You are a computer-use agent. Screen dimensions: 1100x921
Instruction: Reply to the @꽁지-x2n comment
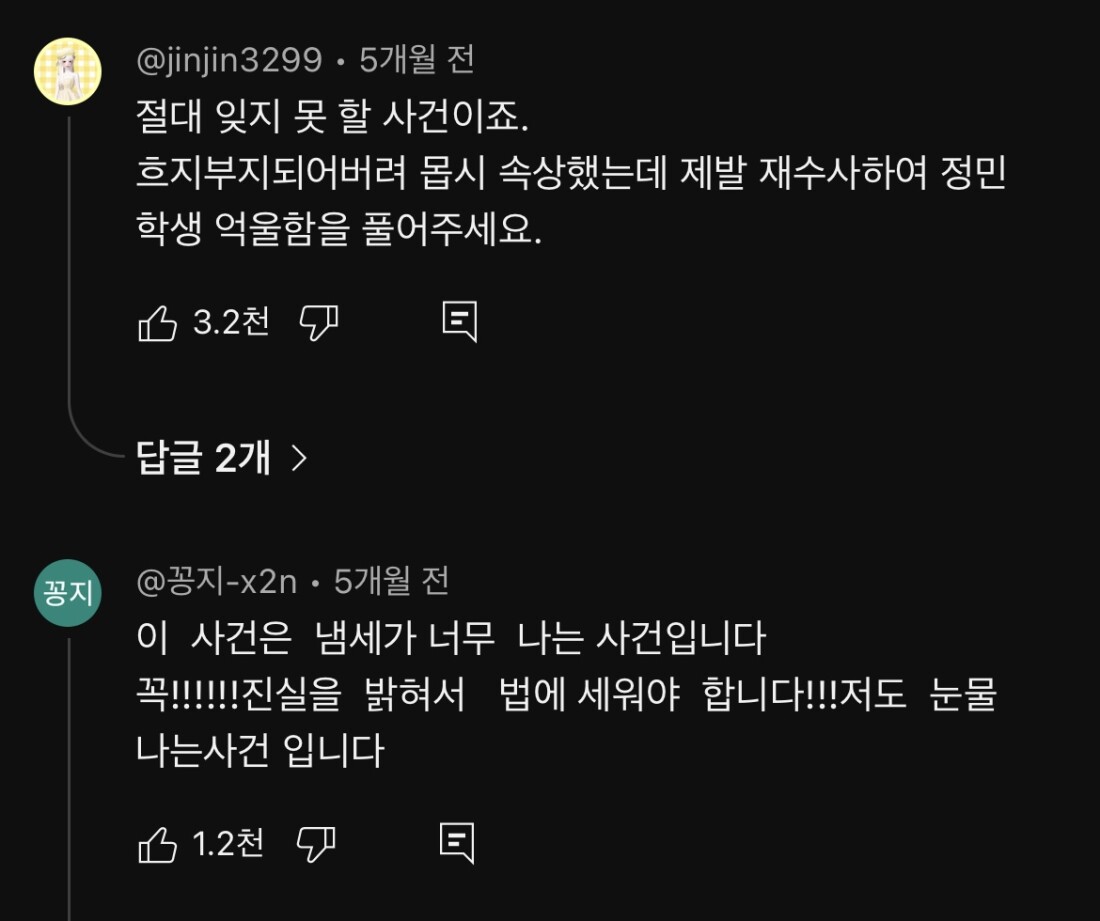click(457, 844)
